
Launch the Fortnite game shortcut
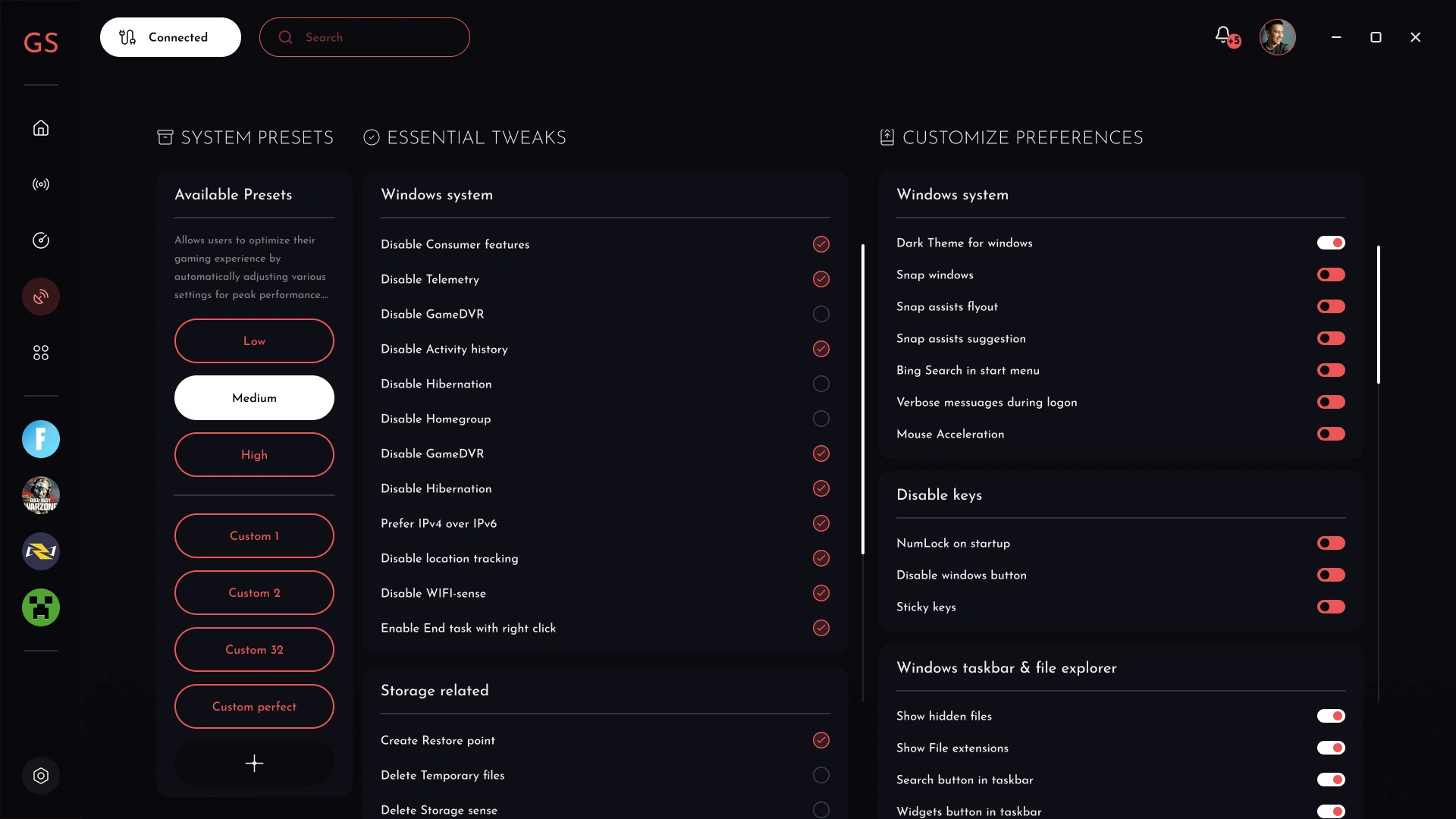pyautogui.click(x=41, y=439)
